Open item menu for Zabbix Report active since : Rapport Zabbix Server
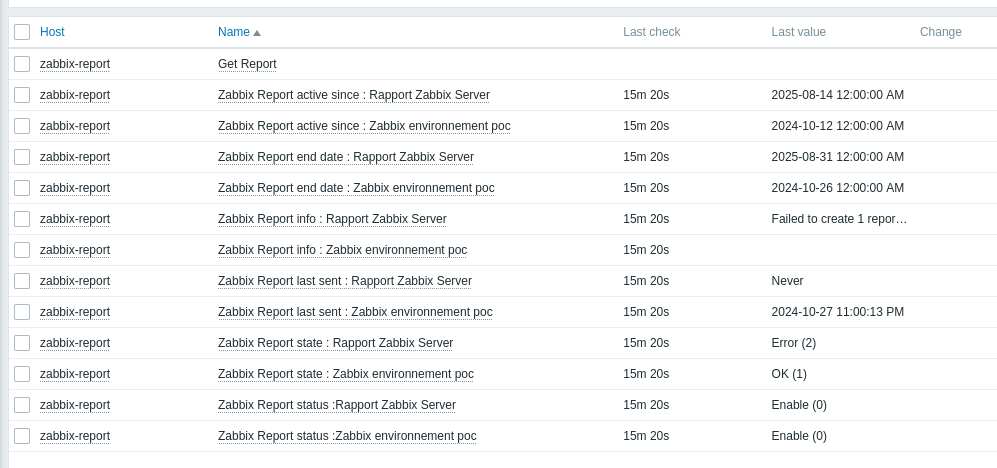This screenshot has height=468, width=997. 354,95
